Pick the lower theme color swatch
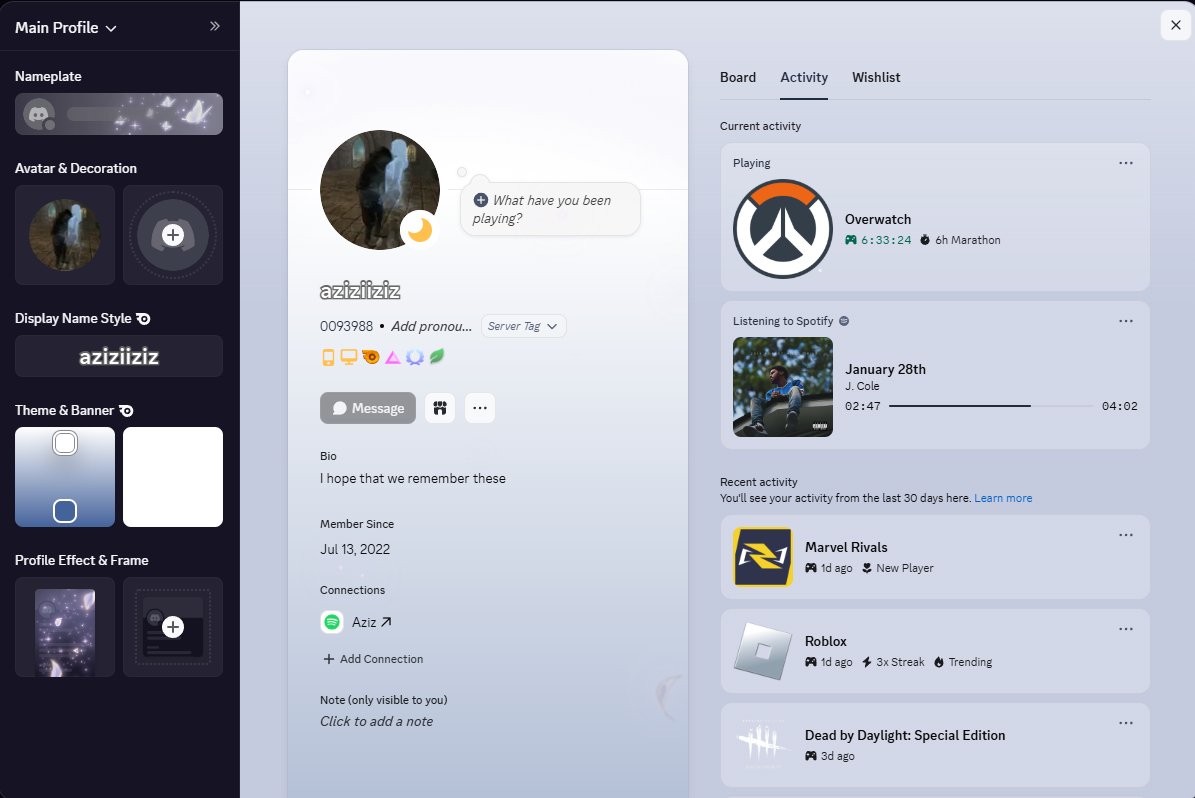This screenshot has height=798, width=1195. point(65,511)
